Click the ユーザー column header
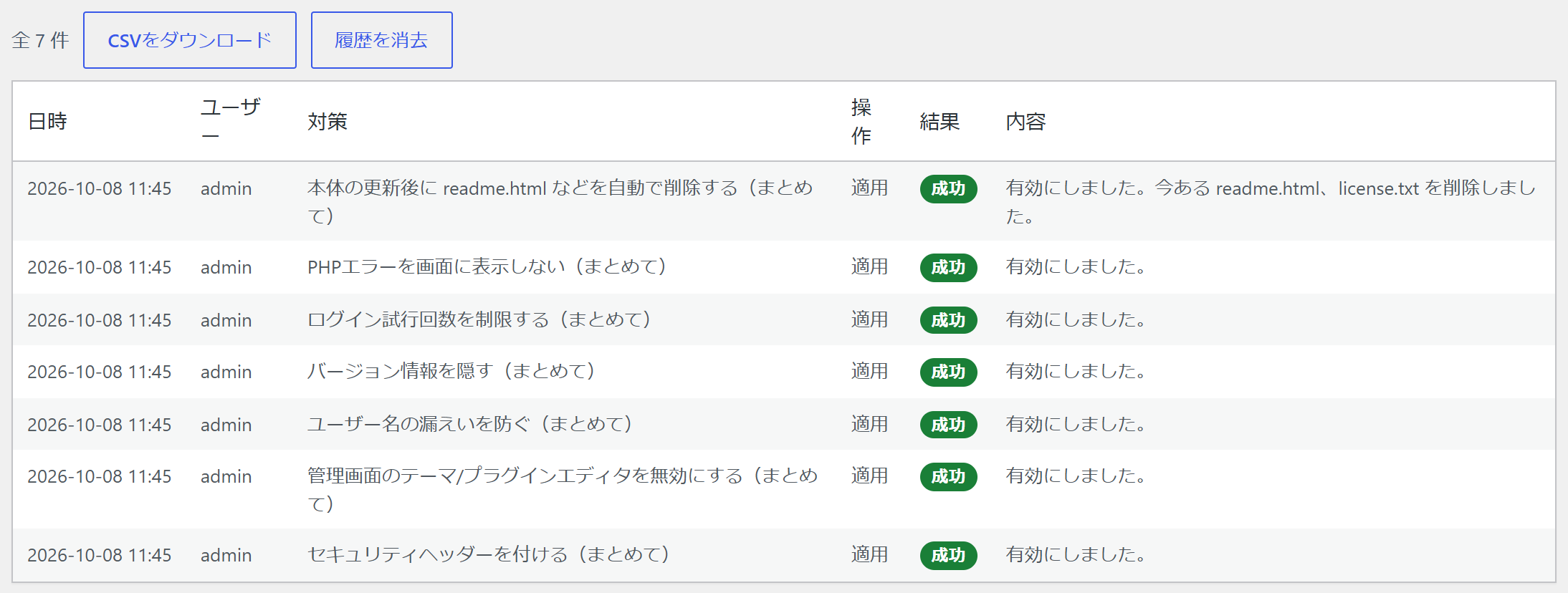 click(231, 121)
